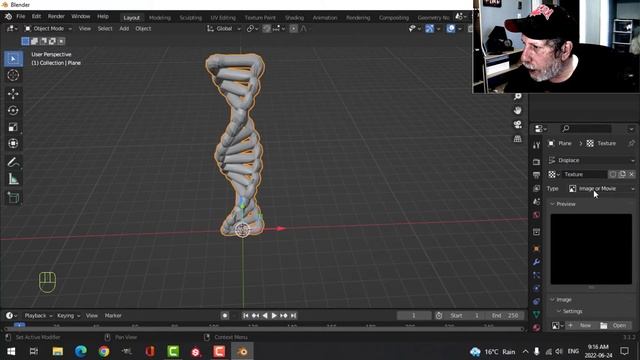Viewport: 640px width, 360px height.
Task: Switch perspective orthographic grid icon
Action: tap(518, 139)
